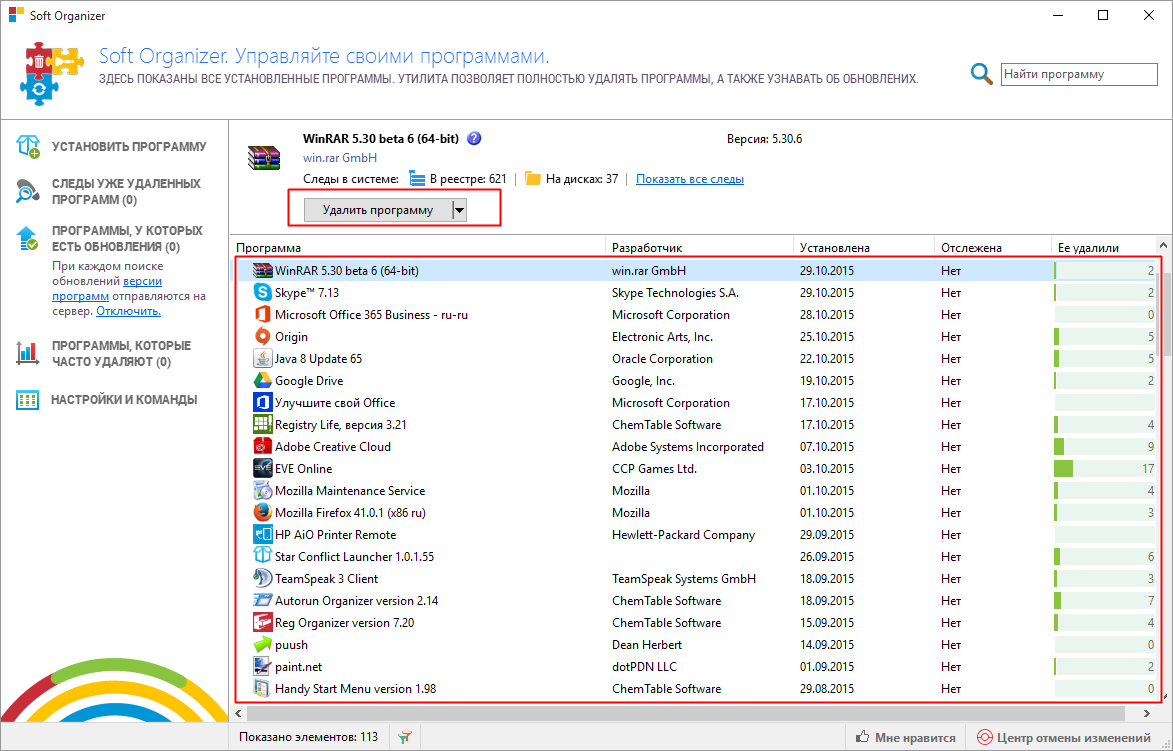1173x751 pixels.
Task: Click the Soft Organizer puzzle logo
Action: pos(51,73)
